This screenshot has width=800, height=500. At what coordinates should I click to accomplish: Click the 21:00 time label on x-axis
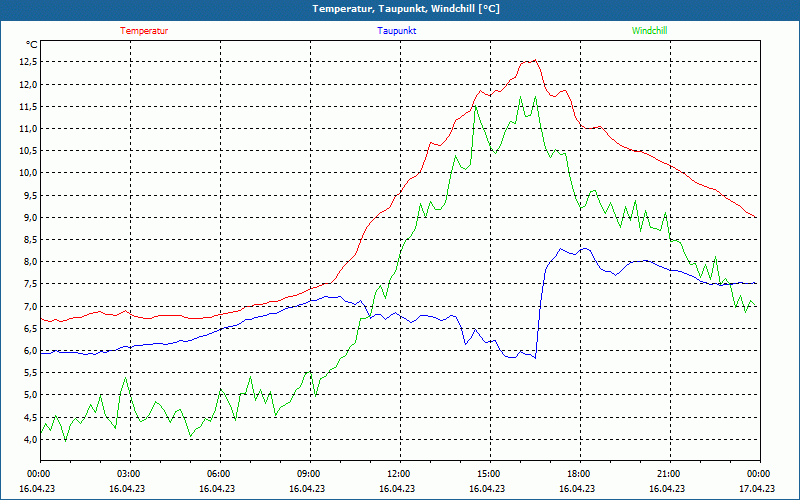670,474
